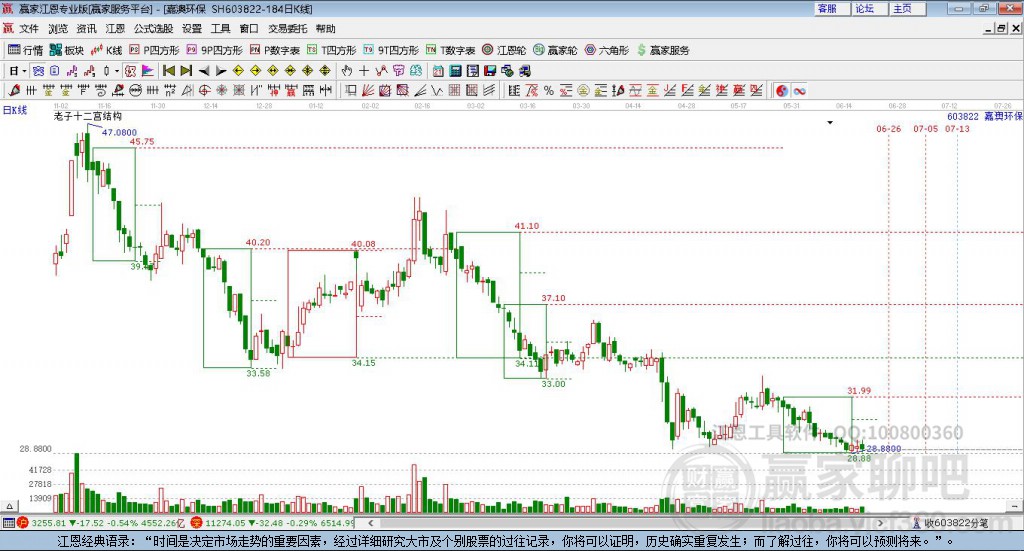Open the T数字表 tool
Viewport: 1024px width, 551px height.
click(451, 50)
